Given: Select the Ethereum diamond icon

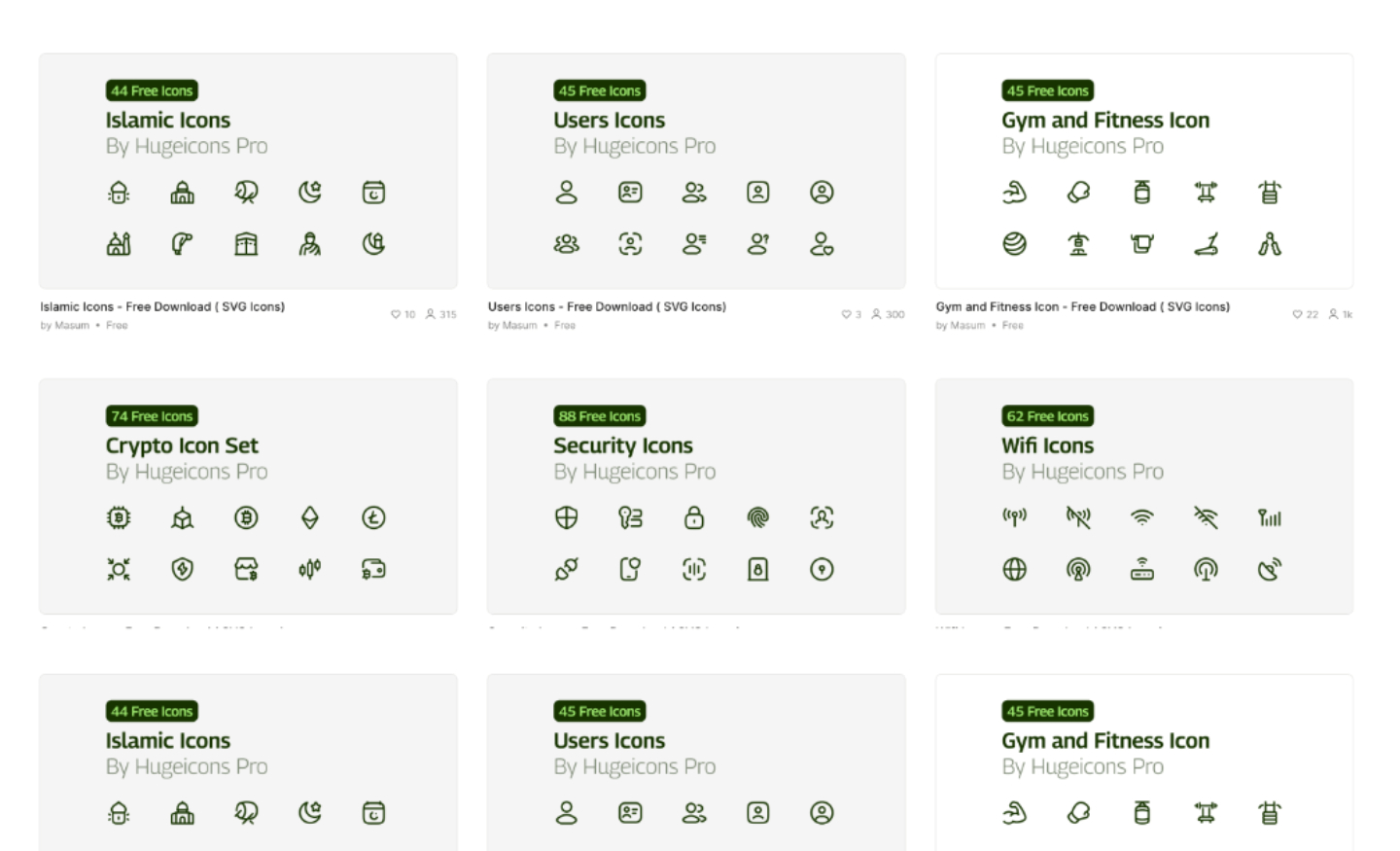Looking at the screenshot, I should [x=310, y=518].
